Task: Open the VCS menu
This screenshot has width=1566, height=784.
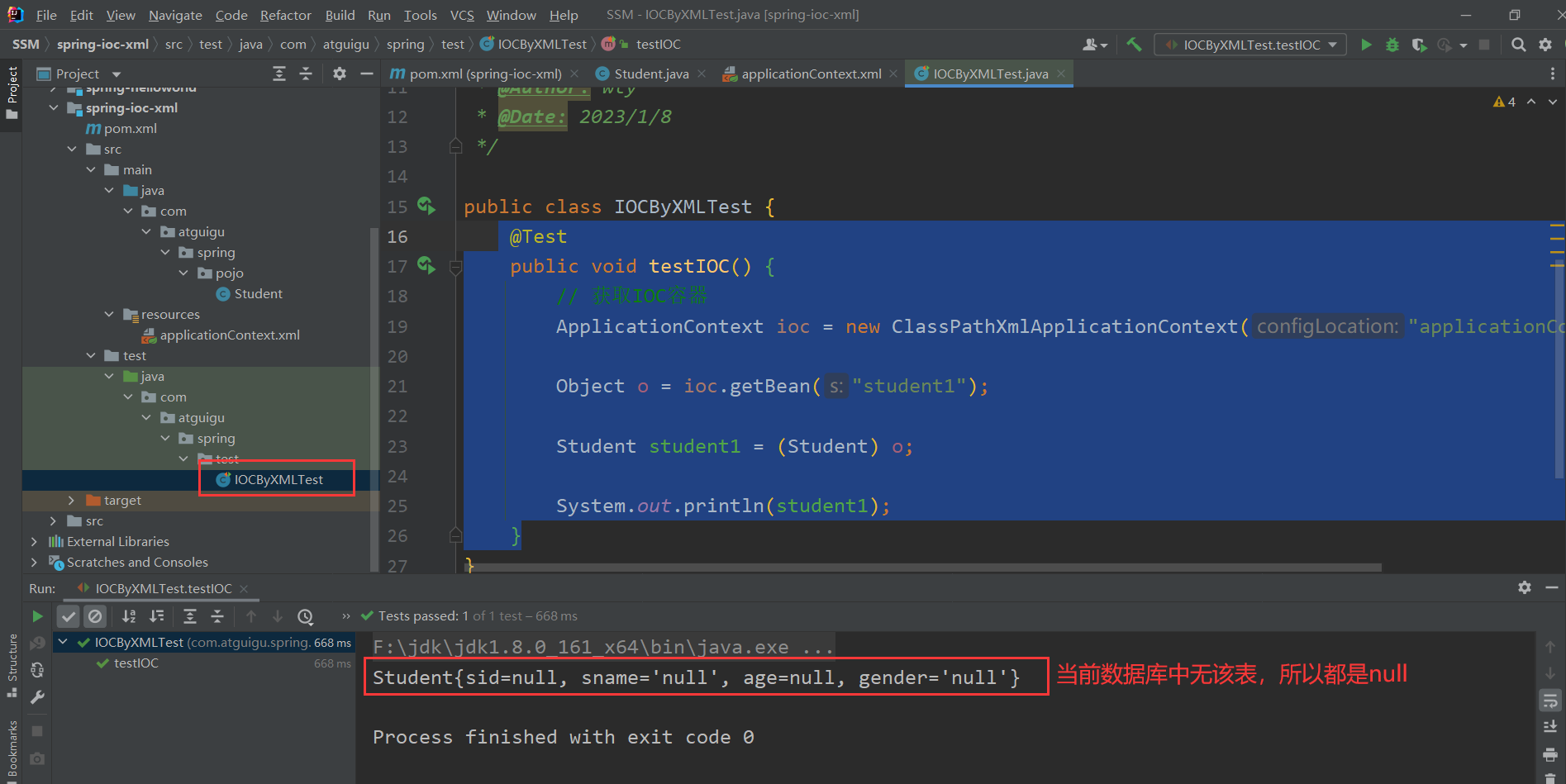Action: coord(462,15)
